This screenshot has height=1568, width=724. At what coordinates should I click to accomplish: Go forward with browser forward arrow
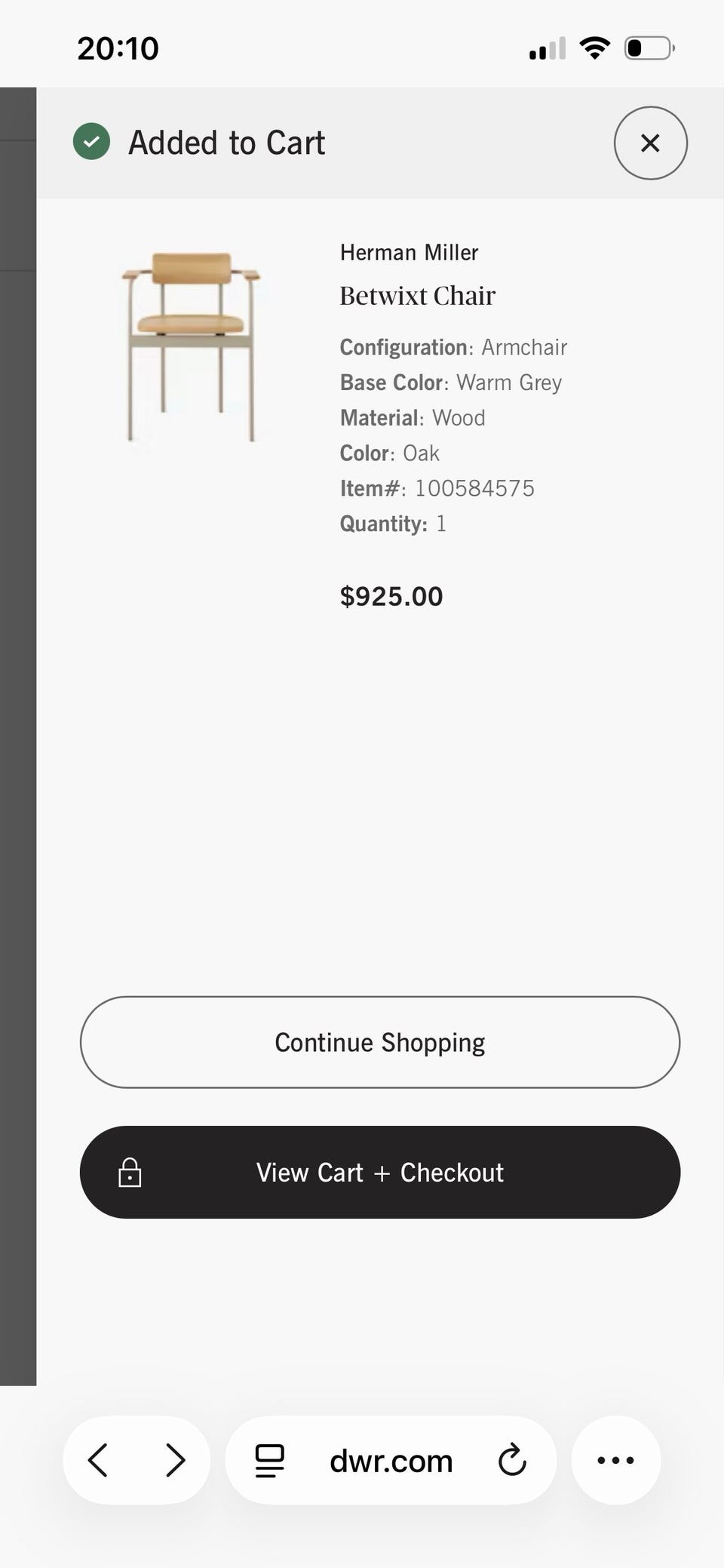(x=175, y=1460)
